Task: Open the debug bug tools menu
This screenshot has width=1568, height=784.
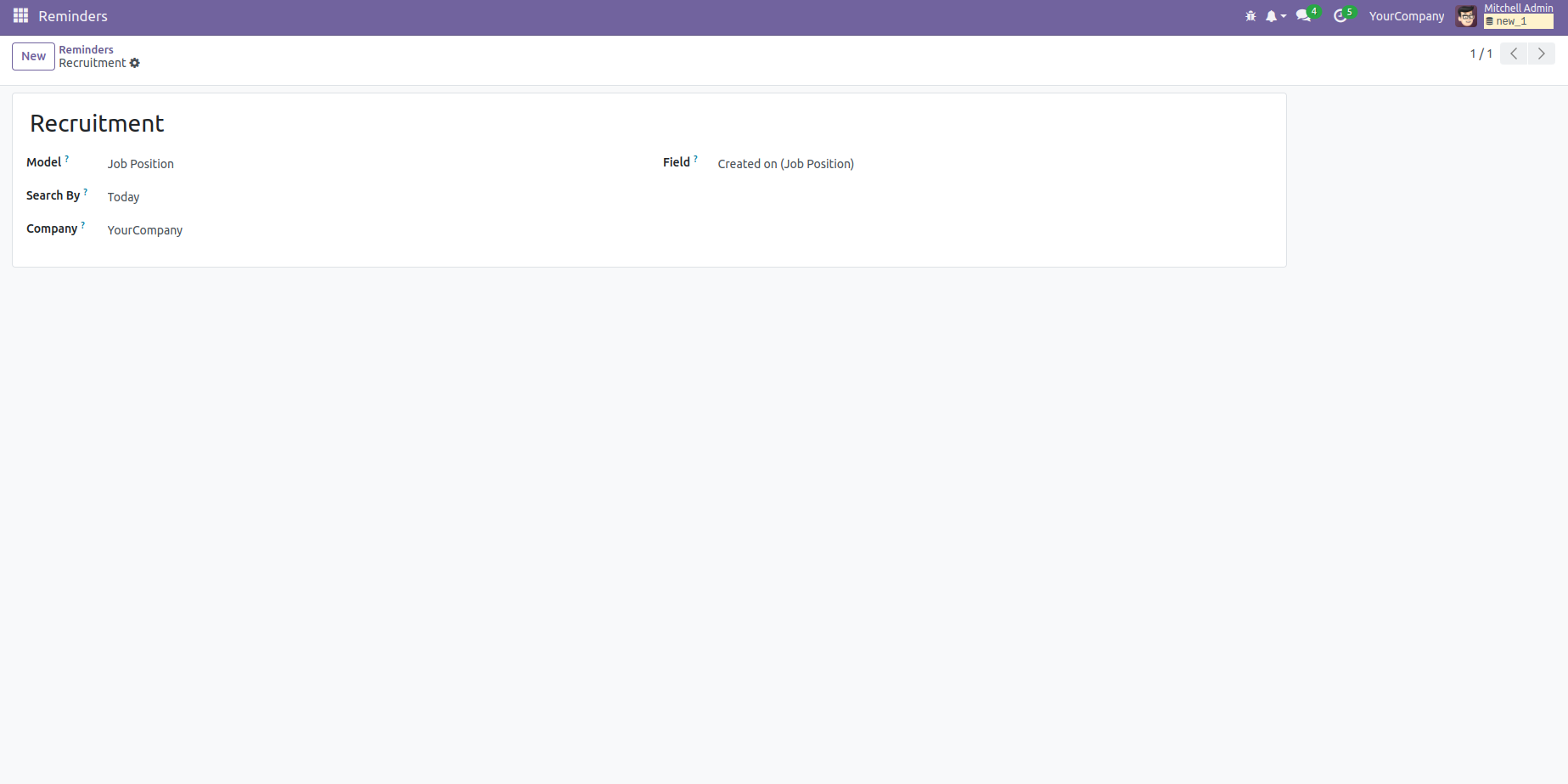Action: coord(1250,16)
